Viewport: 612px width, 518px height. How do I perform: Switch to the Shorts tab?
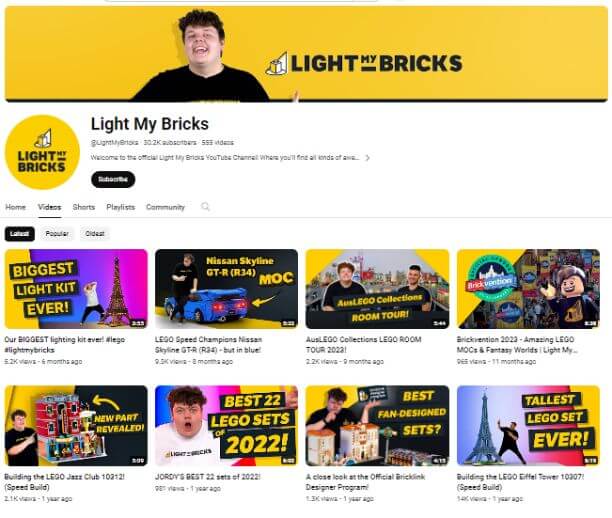(x=84, y=207)
